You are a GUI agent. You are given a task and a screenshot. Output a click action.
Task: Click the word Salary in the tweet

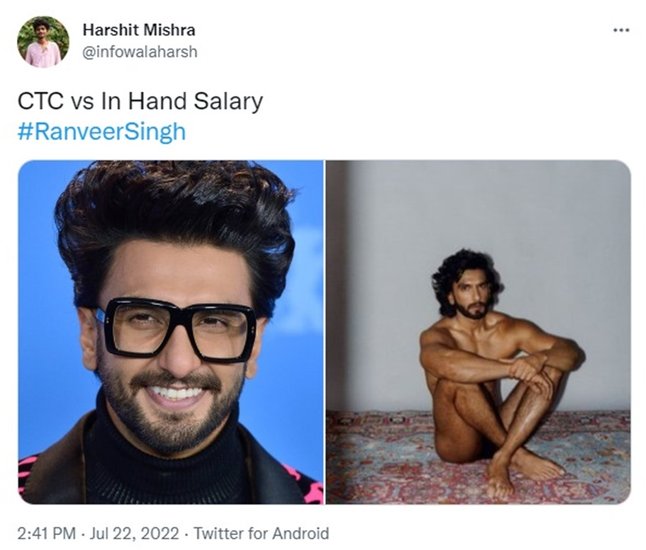(228, 101)
